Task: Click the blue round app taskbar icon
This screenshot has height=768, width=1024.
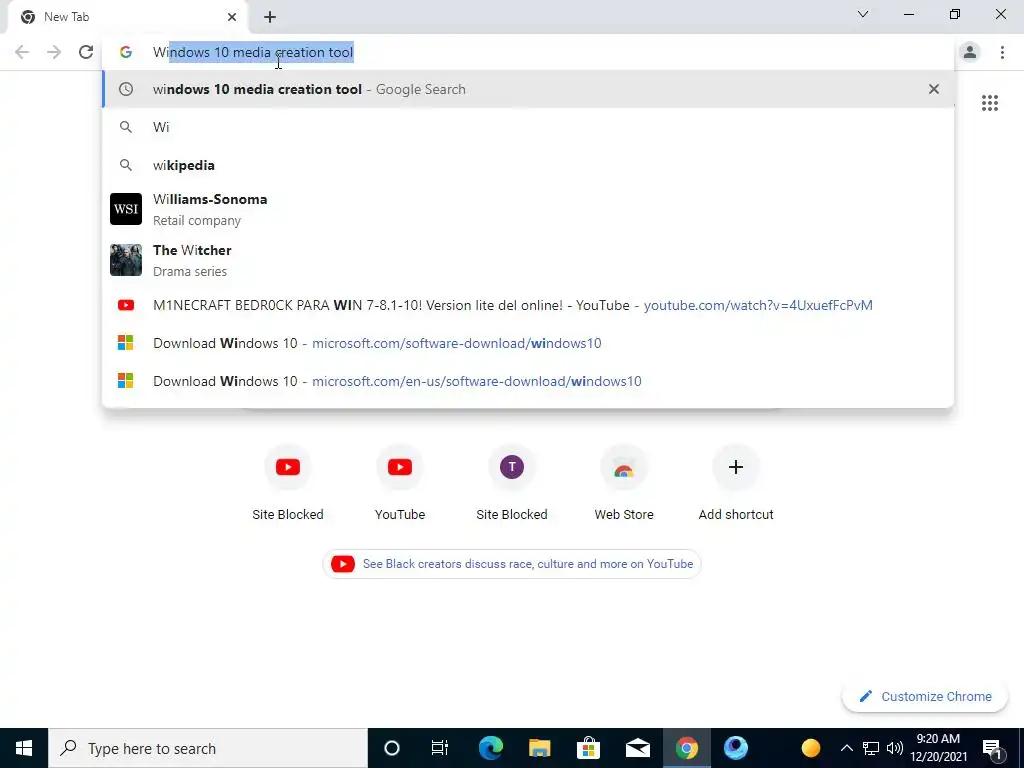Action: pos(736,748)
